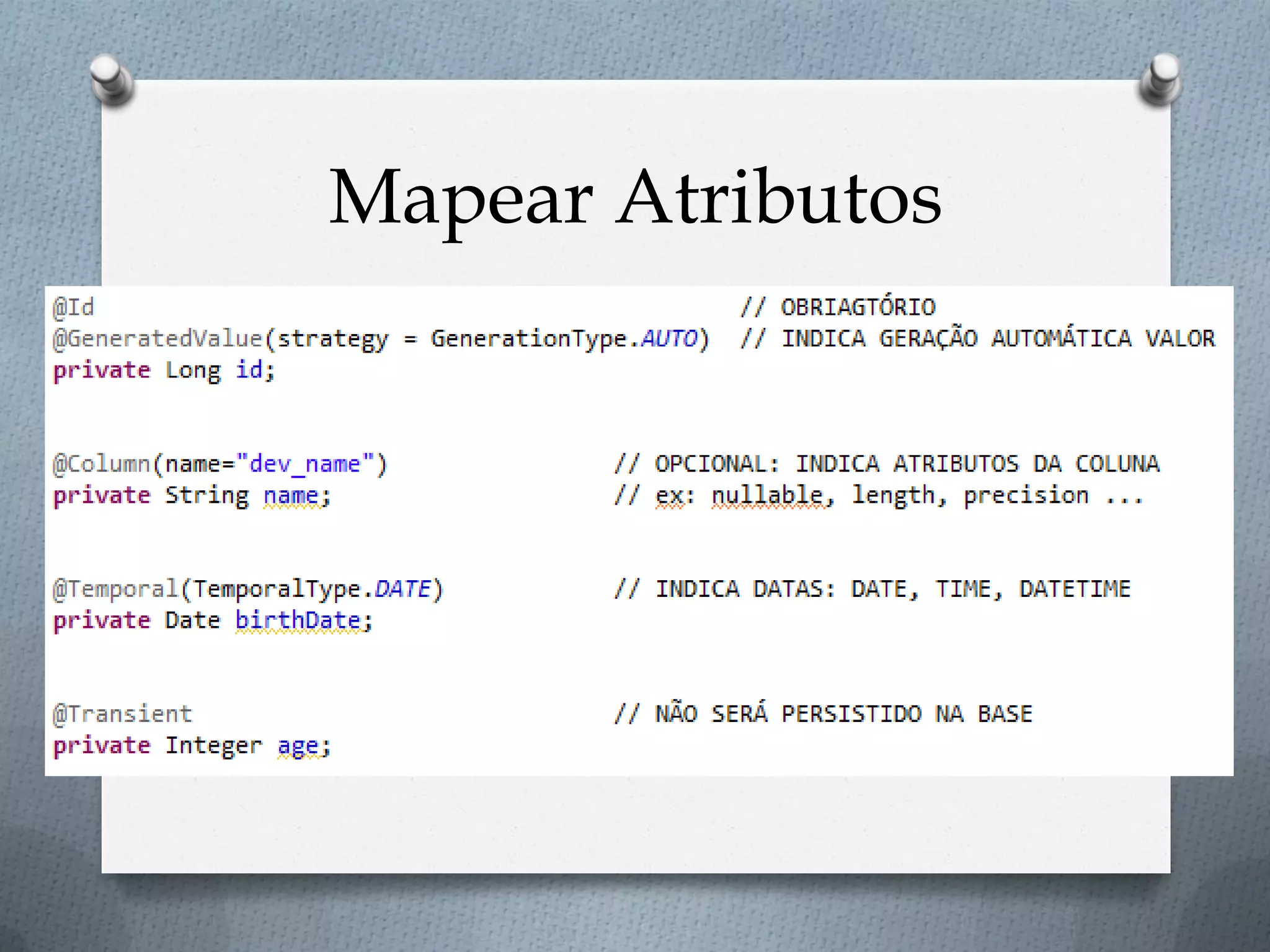Screen dimensions: 1270x952
Task: Select the "@Id" annotation line
Action: coord(73,307)
